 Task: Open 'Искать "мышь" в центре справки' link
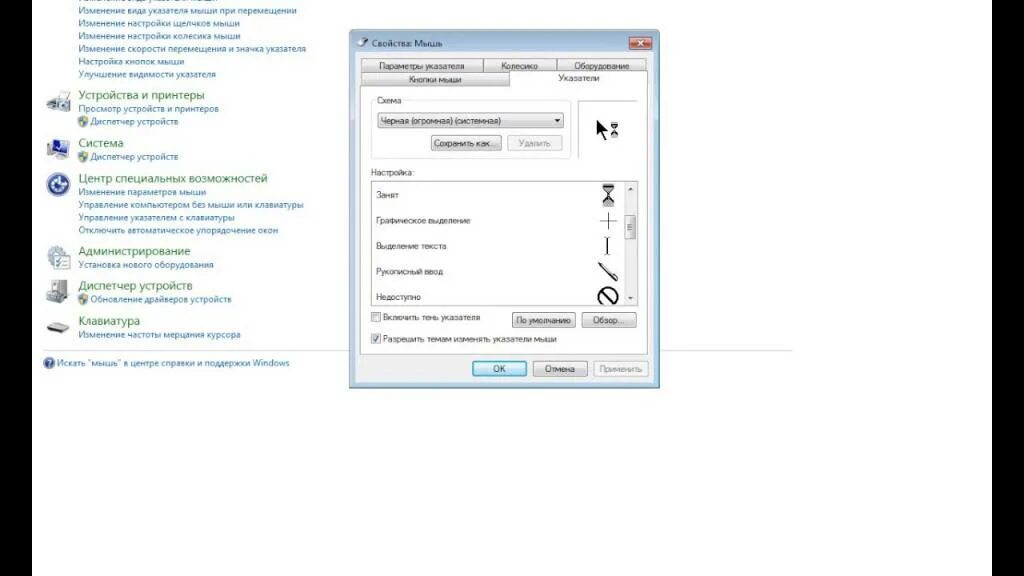click(x=172, y=363)
